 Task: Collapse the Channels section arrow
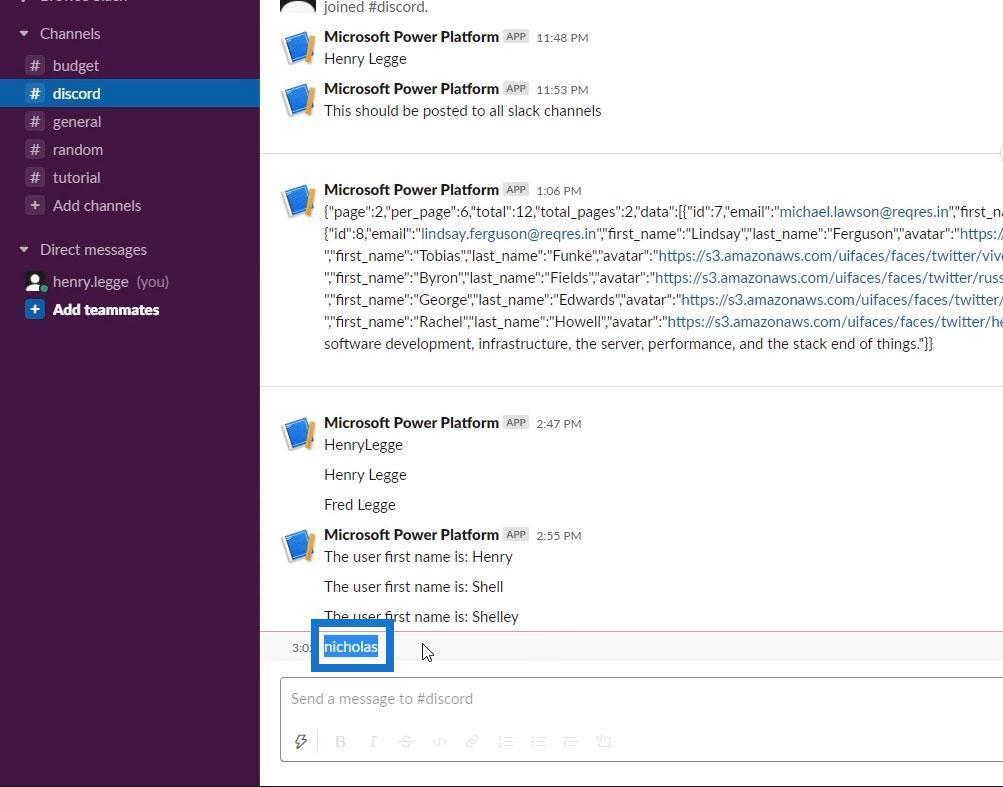pos(24,33)
